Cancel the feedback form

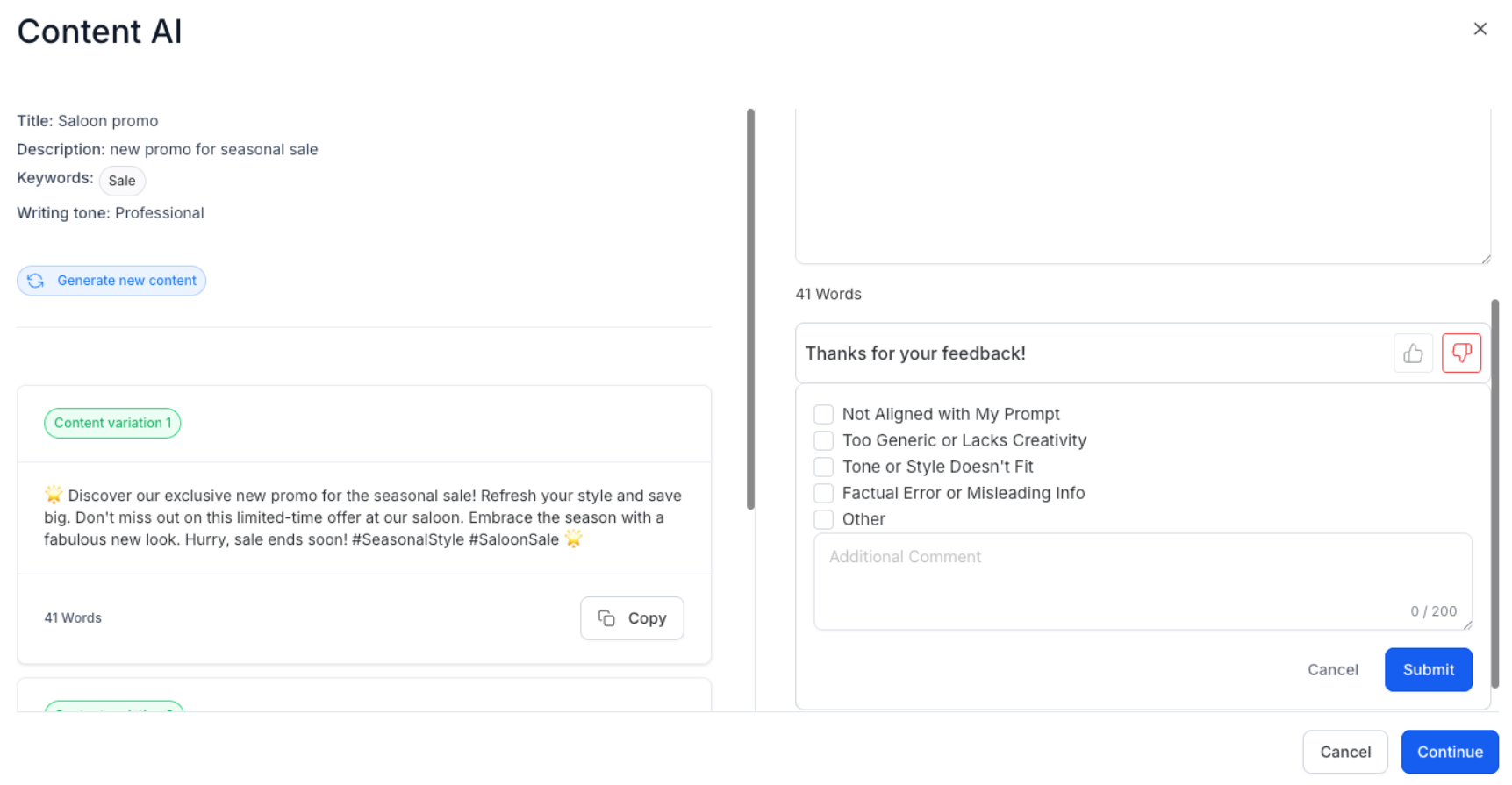pos(1332,670)
